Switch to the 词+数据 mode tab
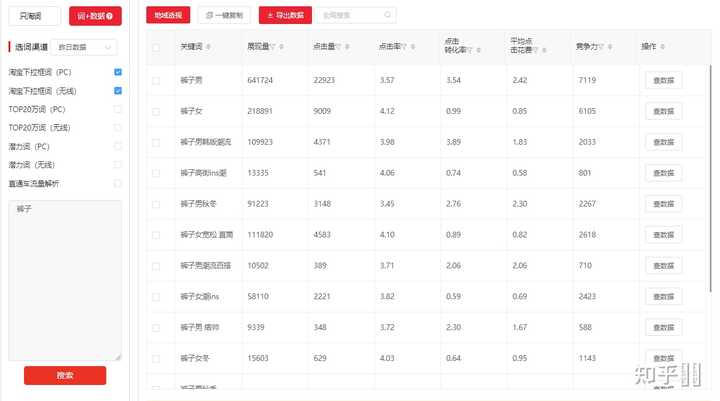 (95, 16)
